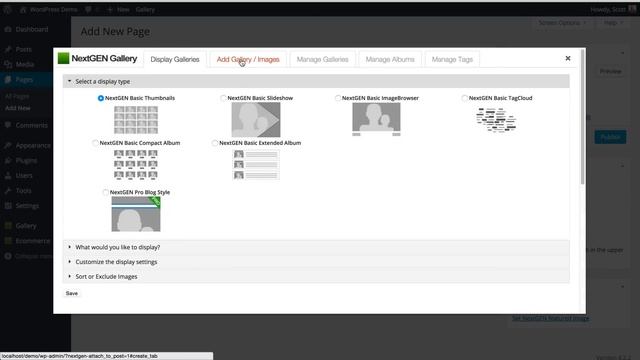Select NextGEN Basic ImageBrowser radio button
The image size is (640, 360).
tap(338, 98)
